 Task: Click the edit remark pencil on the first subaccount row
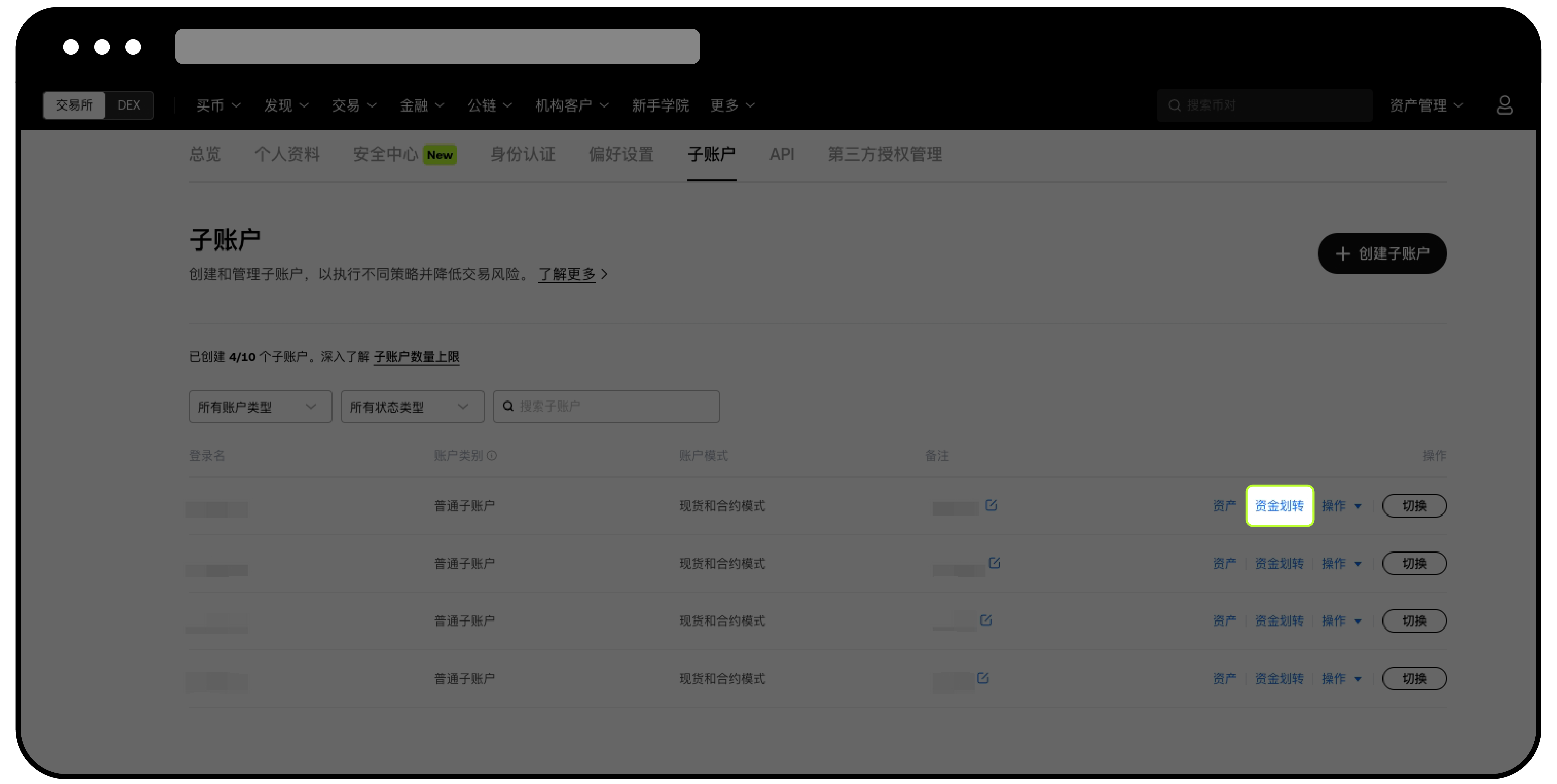991,505
